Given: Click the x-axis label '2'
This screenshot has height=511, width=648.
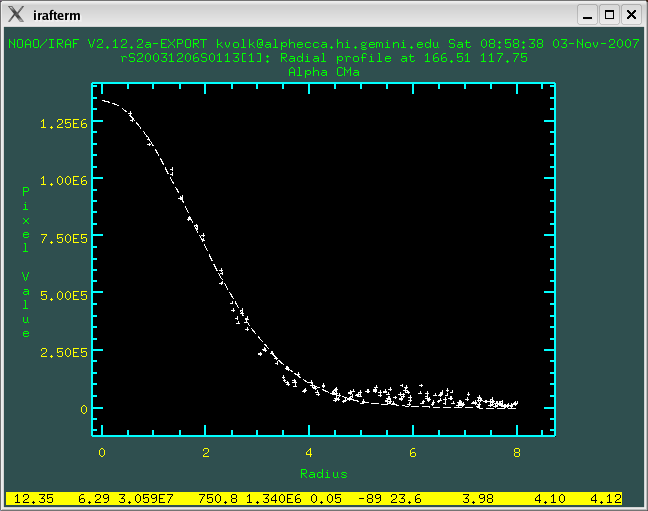Looking at the screenshot, I should coord(206,453).
